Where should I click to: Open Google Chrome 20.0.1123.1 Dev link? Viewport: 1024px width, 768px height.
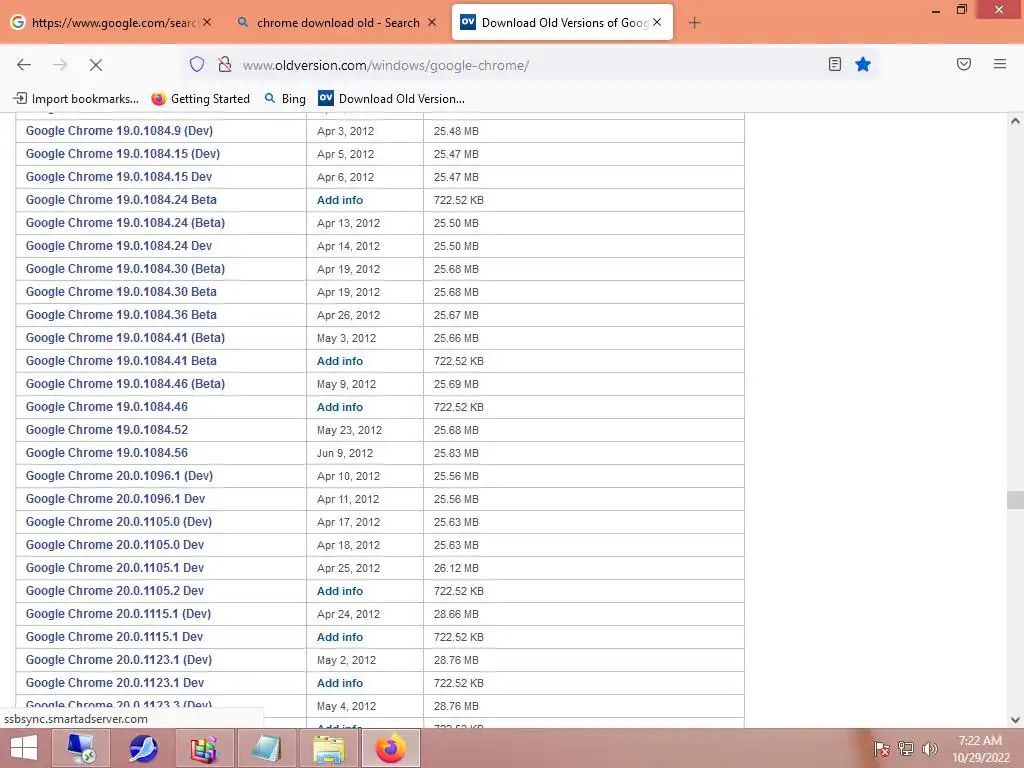tap(115, 682)
